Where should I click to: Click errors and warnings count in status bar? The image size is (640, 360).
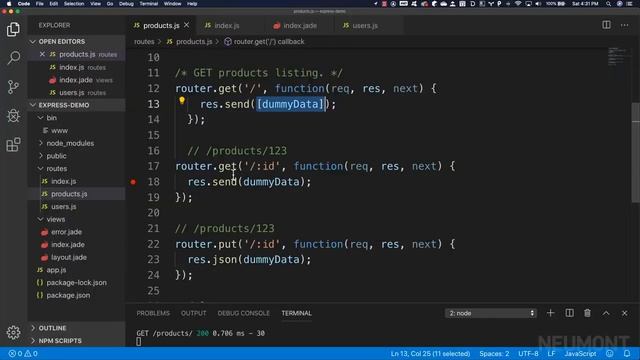[x=23, y=353]
